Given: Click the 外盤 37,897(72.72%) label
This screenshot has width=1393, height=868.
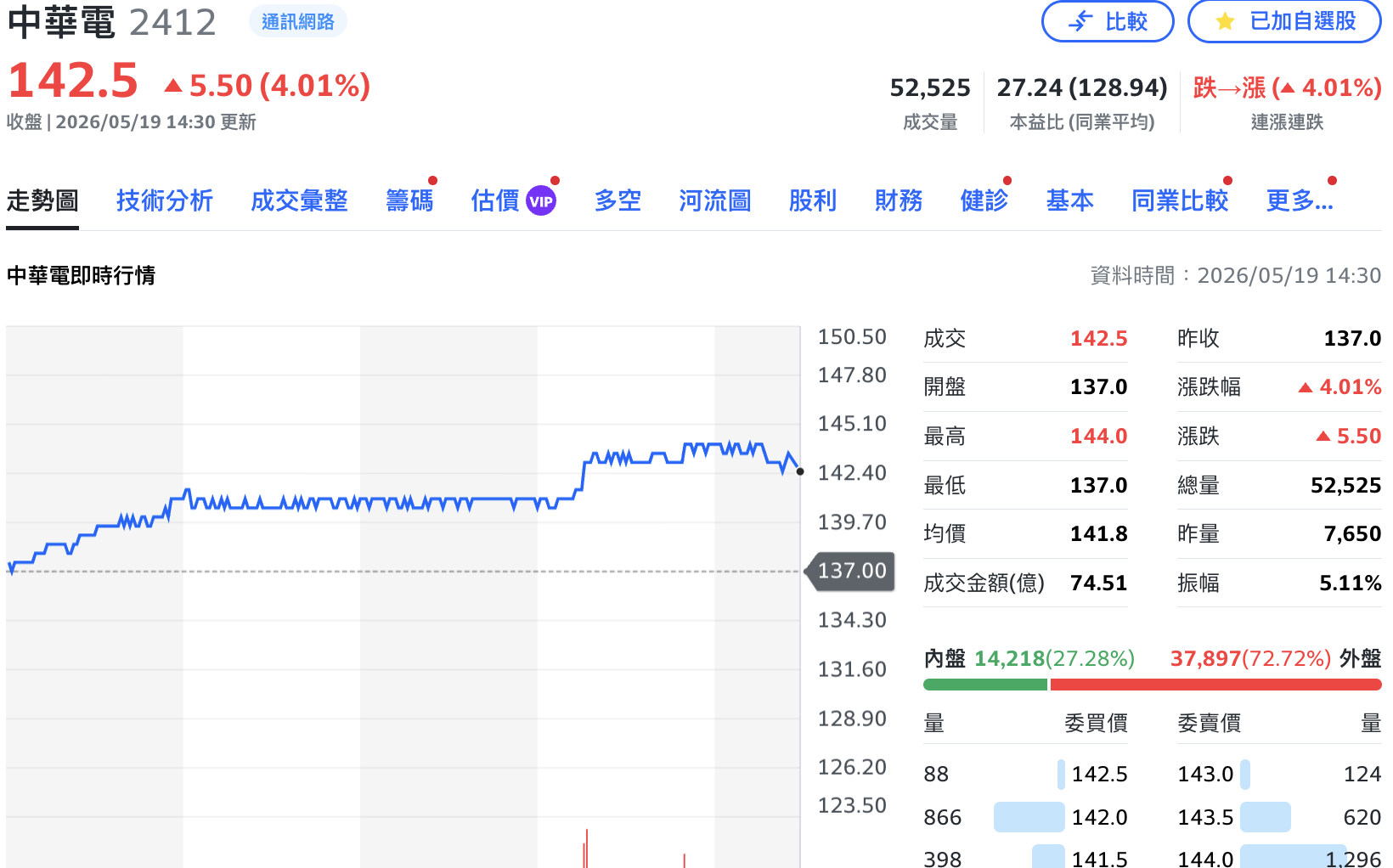Looking at the screenshot, I should click(1276, 659).
